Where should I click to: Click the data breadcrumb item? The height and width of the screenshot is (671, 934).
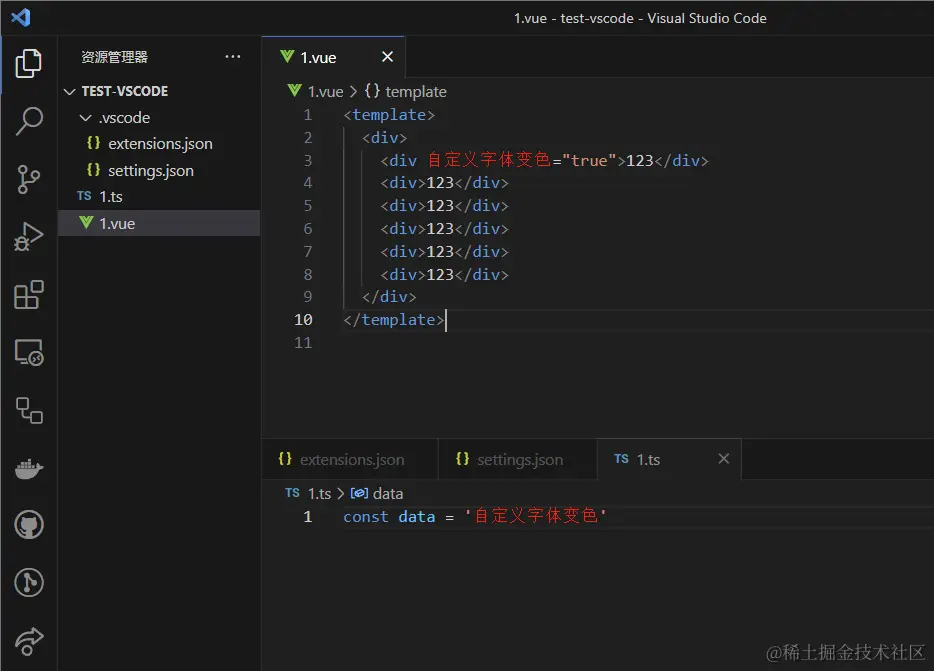(388, 493)
